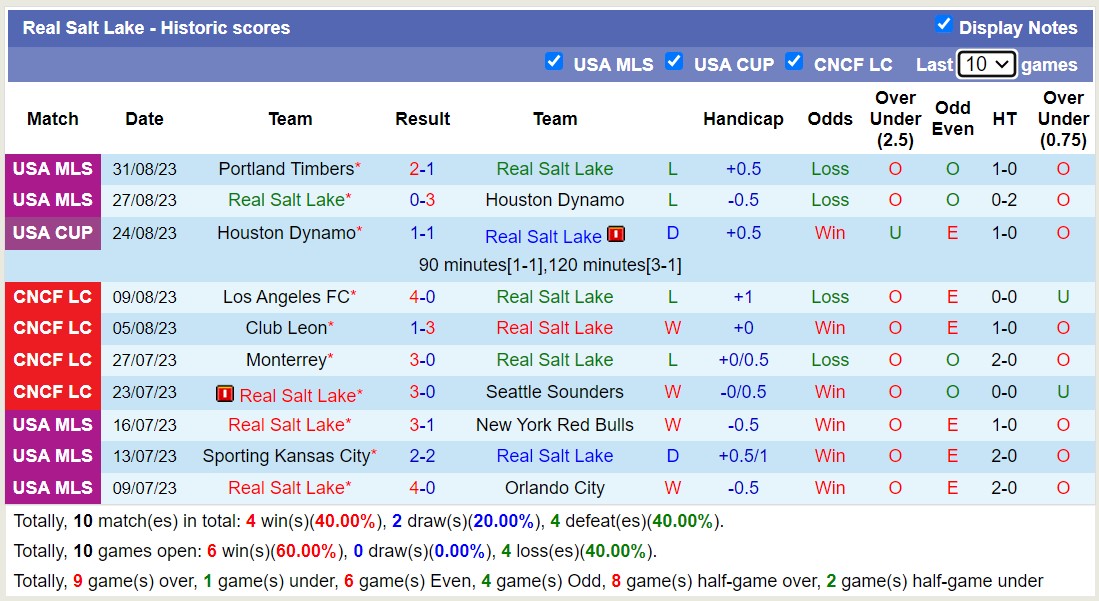Viewport: 1099px width, 601px height.
Task: Open the Portland Timbers team link
Action: coord(285,168)
